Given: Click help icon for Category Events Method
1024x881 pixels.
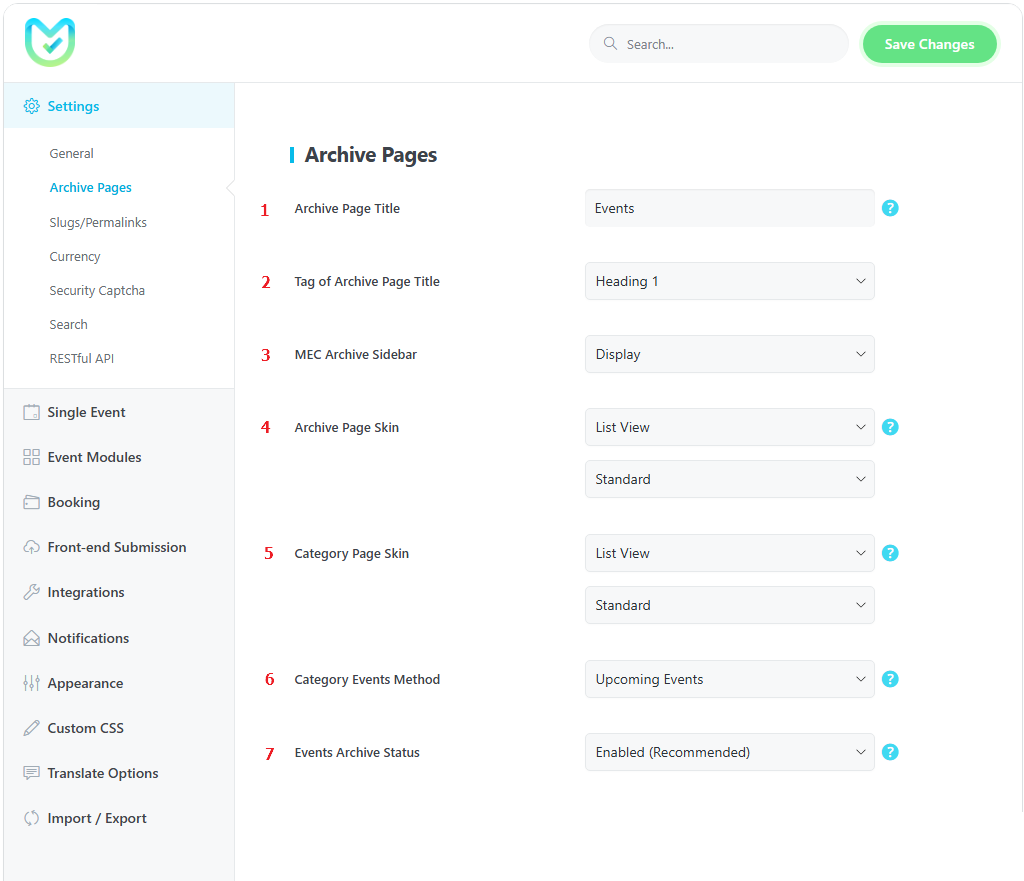Looking at the screenshot, I should coord(890,679).
